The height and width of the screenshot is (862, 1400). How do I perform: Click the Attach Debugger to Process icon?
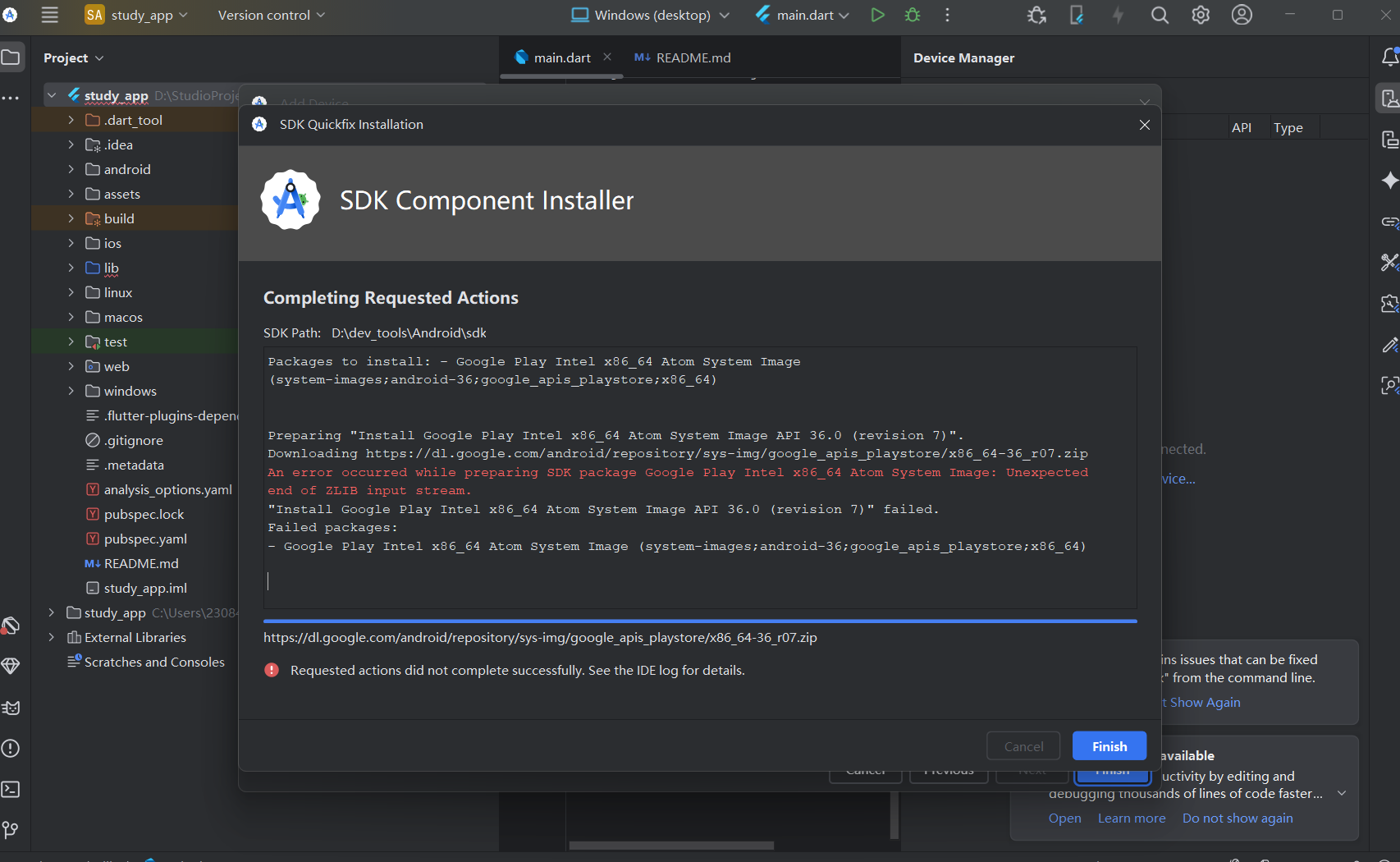(1036, 15)
